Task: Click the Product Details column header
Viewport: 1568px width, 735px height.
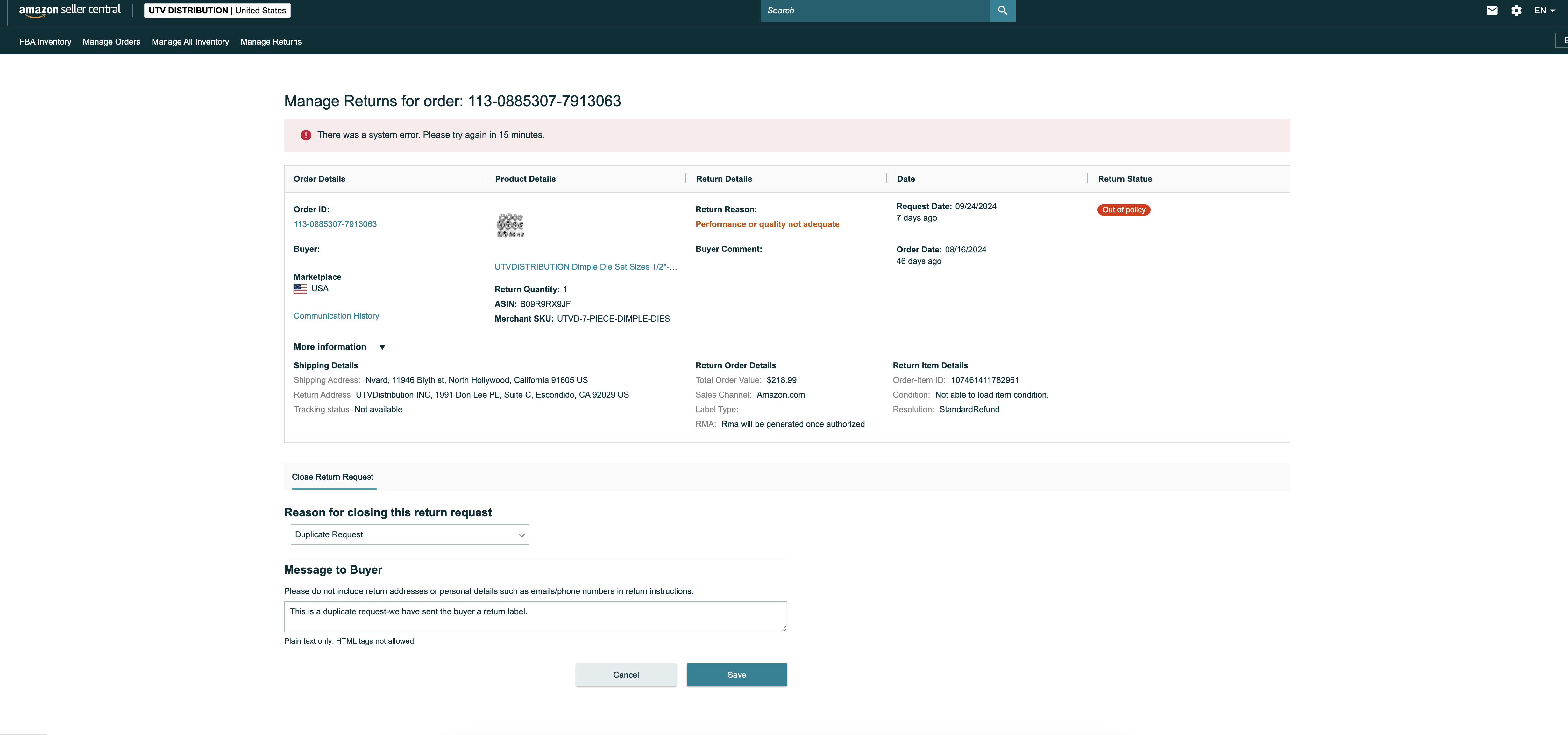Action: [525, 179]
